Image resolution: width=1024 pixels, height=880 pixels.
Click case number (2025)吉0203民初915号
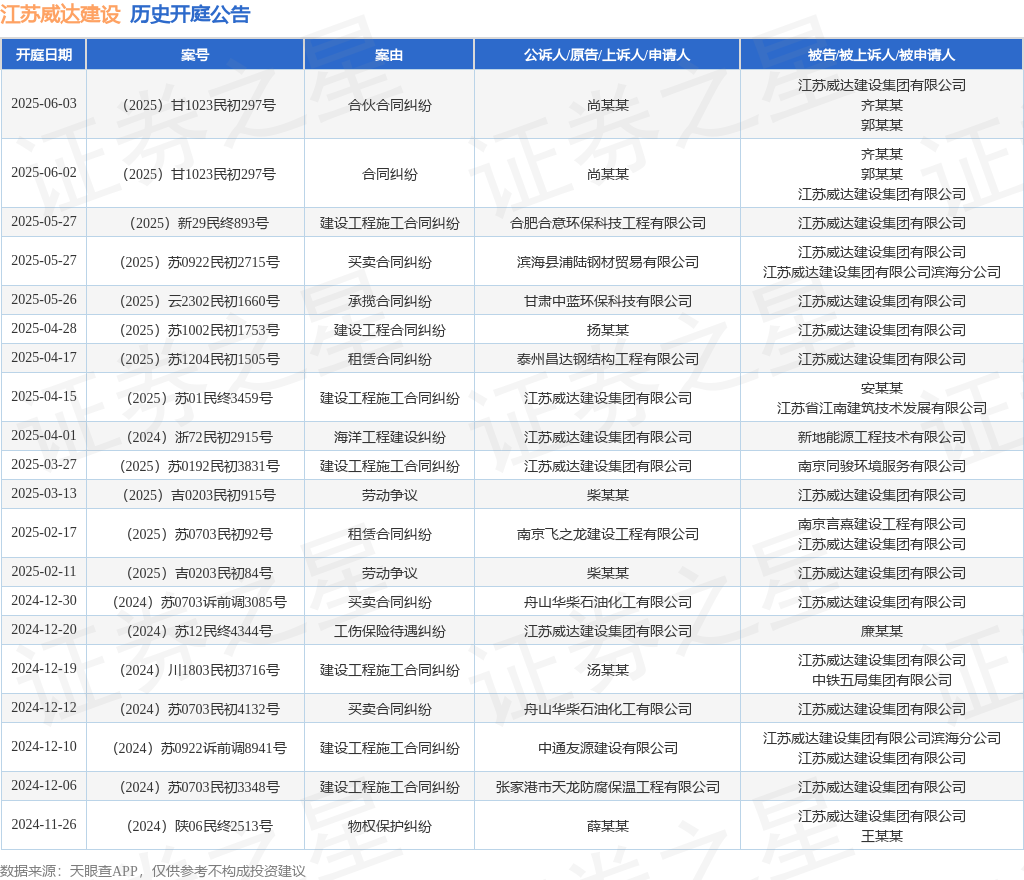click(x=199, y=495)
